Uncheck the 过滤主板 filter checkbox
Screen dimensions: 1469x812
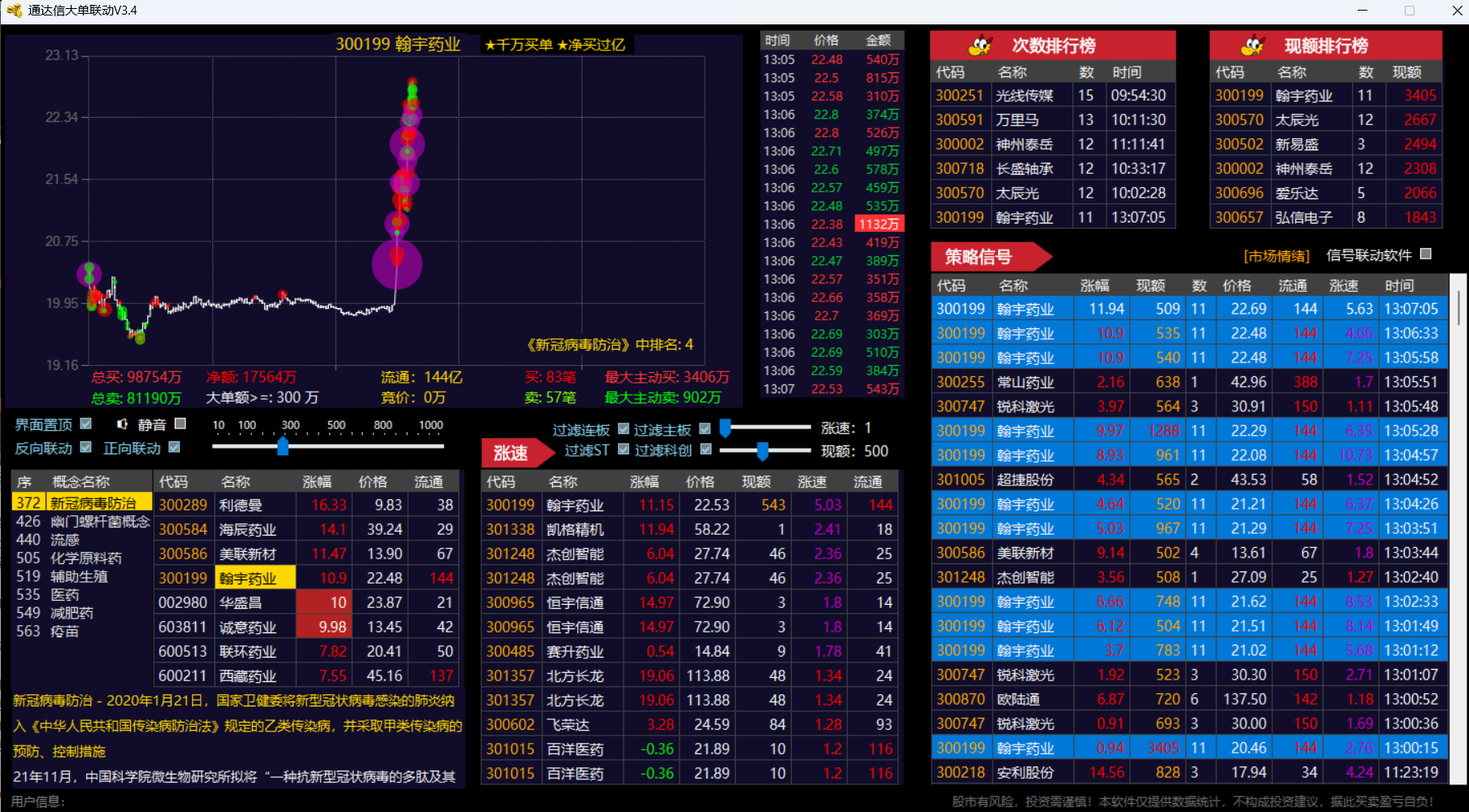(705, 428)
